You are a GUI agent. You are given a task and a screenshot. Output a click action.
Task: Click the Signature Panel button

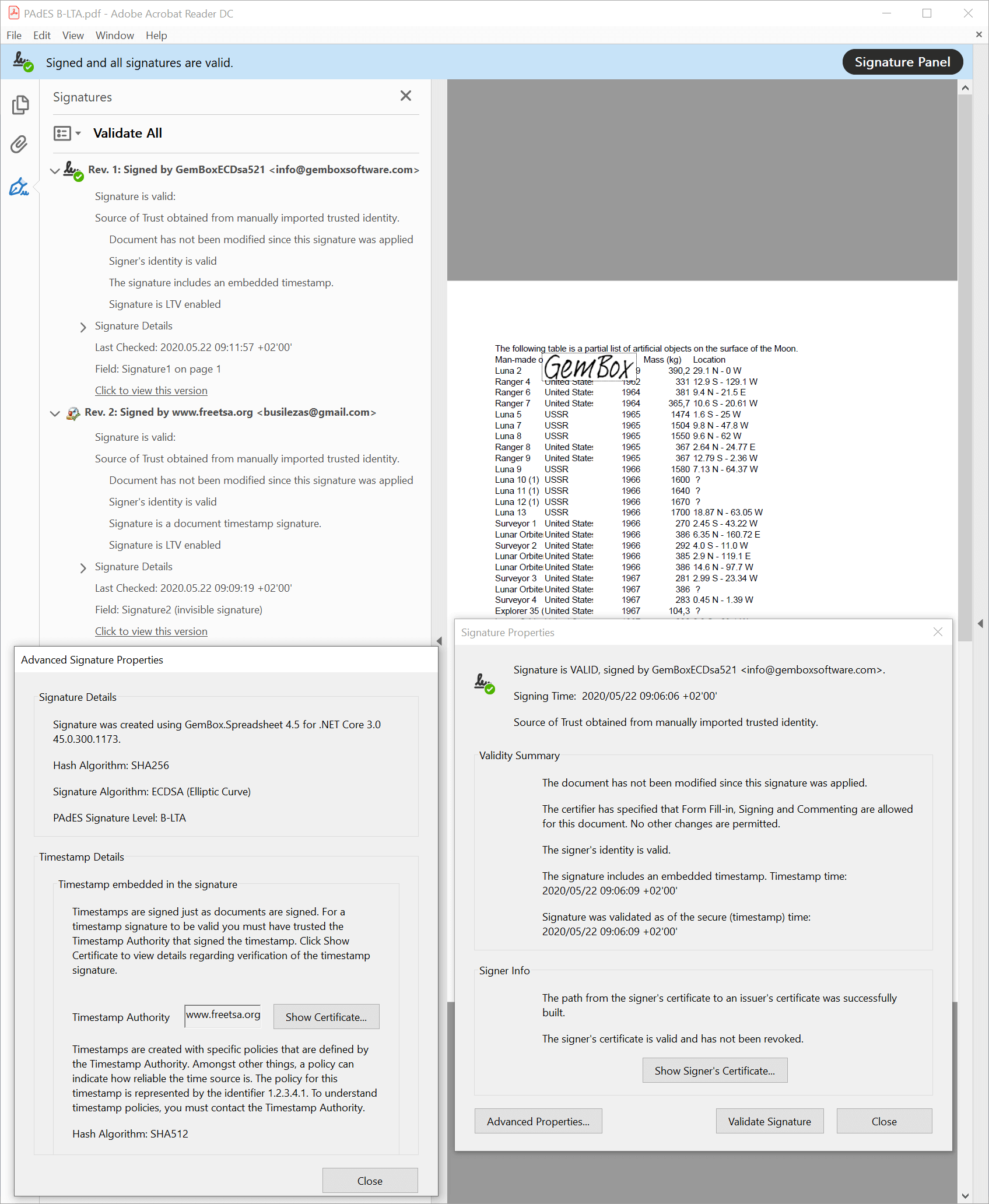pos(902,62)
